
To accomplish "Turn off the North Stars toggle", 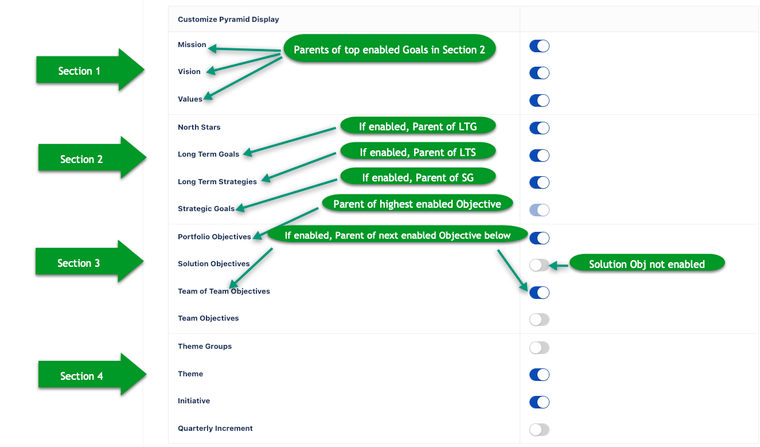I will coord(539,128).
